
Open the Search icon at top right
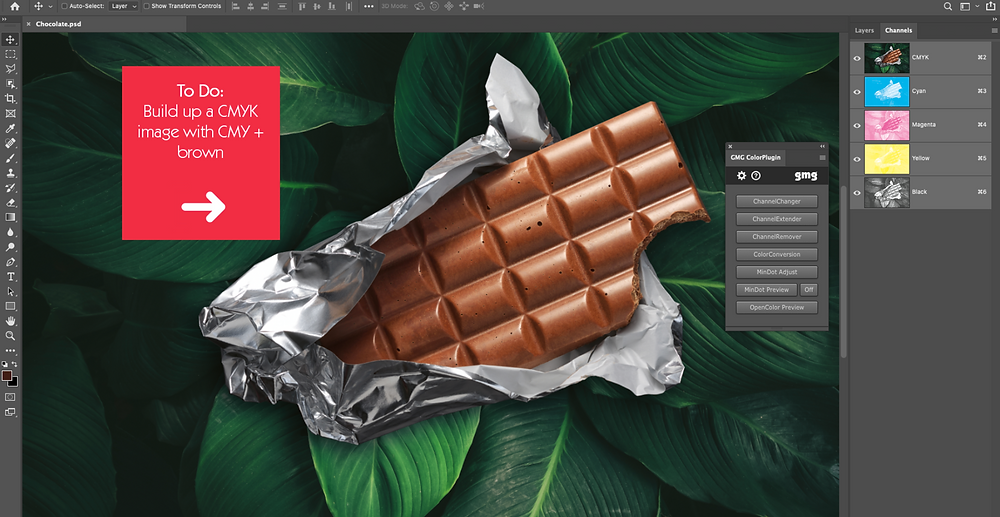click(x=948, y=6)
